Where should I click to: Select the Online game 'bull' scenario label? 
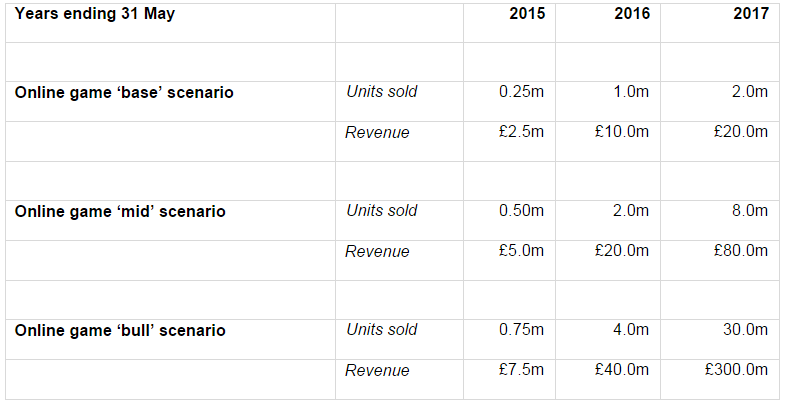coord(120,330)
